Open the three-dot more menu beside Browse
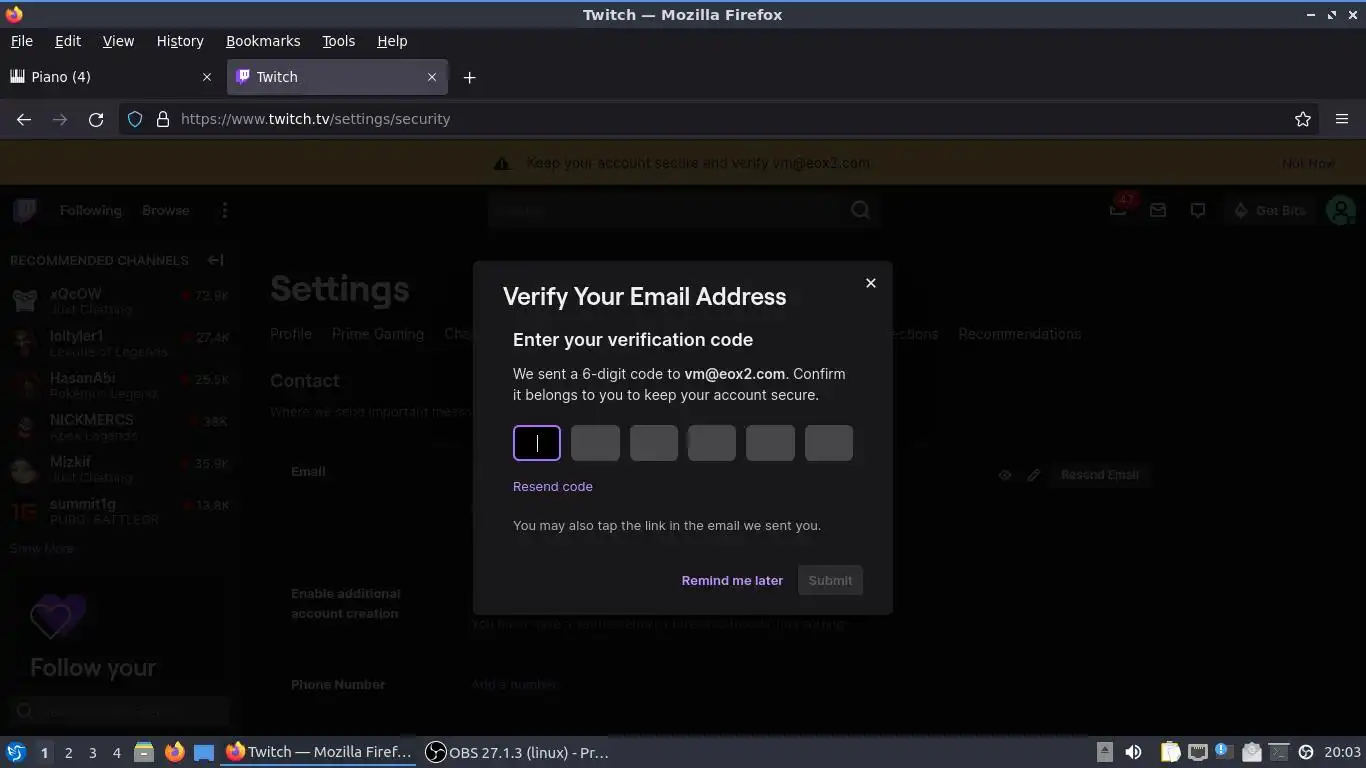The height and width of the screenshot is (768, 1366). (225, 210)
